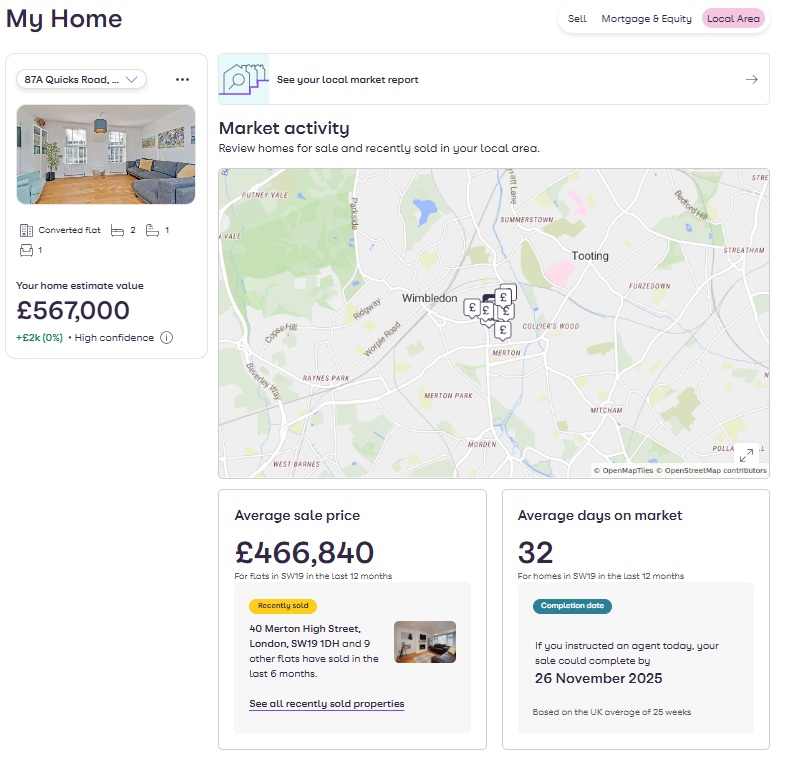Open See your local market report

(347, 80)
